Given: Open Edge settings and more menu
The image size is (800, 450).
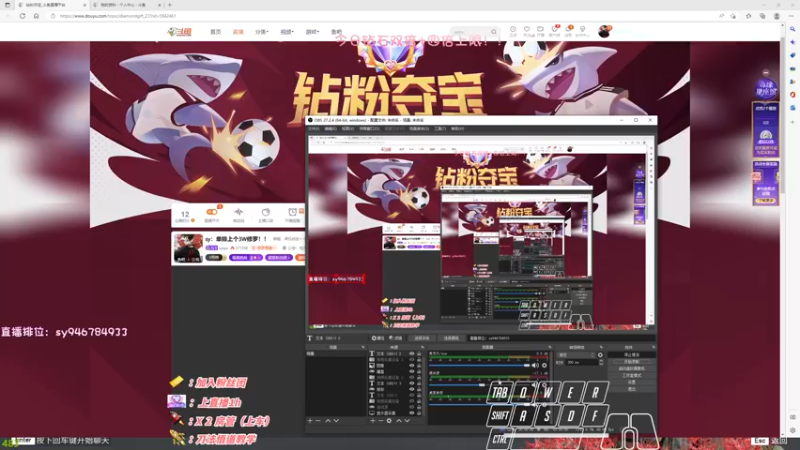Looking at the screenshot, I should pos(791,16).
